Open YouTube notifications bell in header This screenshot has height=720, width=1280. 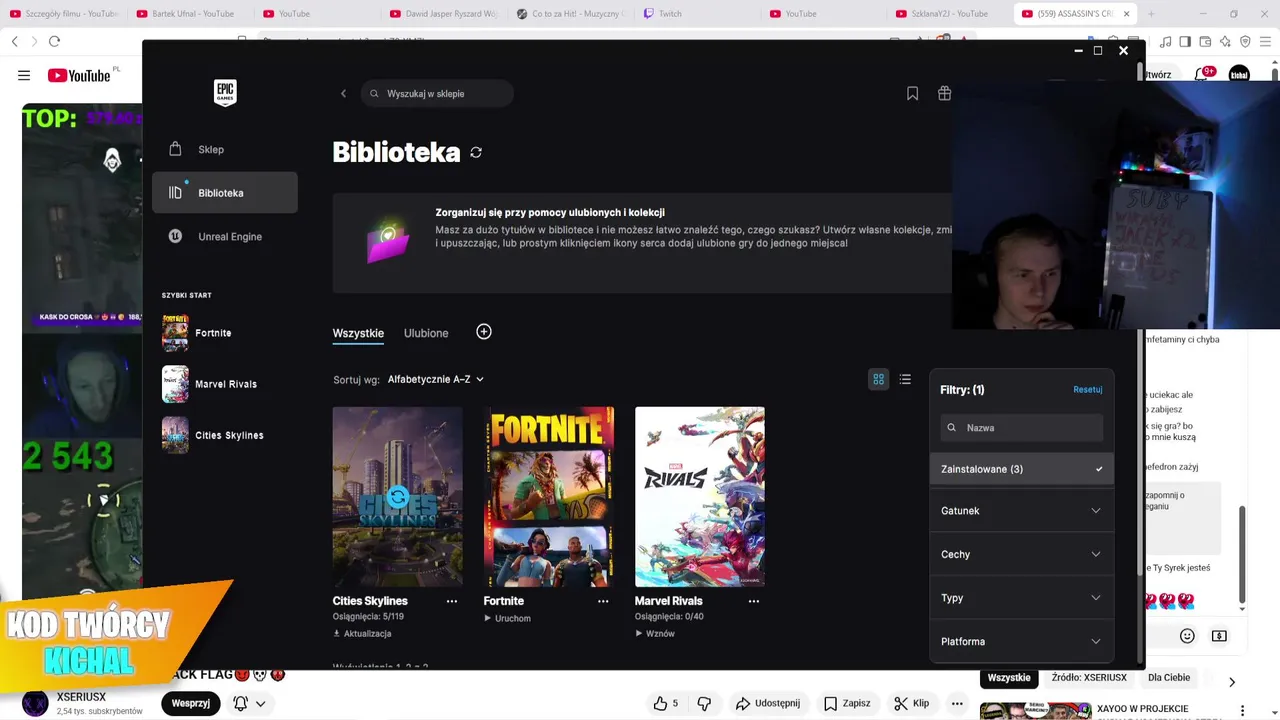pyautogui.click(x=1203, y=75)
